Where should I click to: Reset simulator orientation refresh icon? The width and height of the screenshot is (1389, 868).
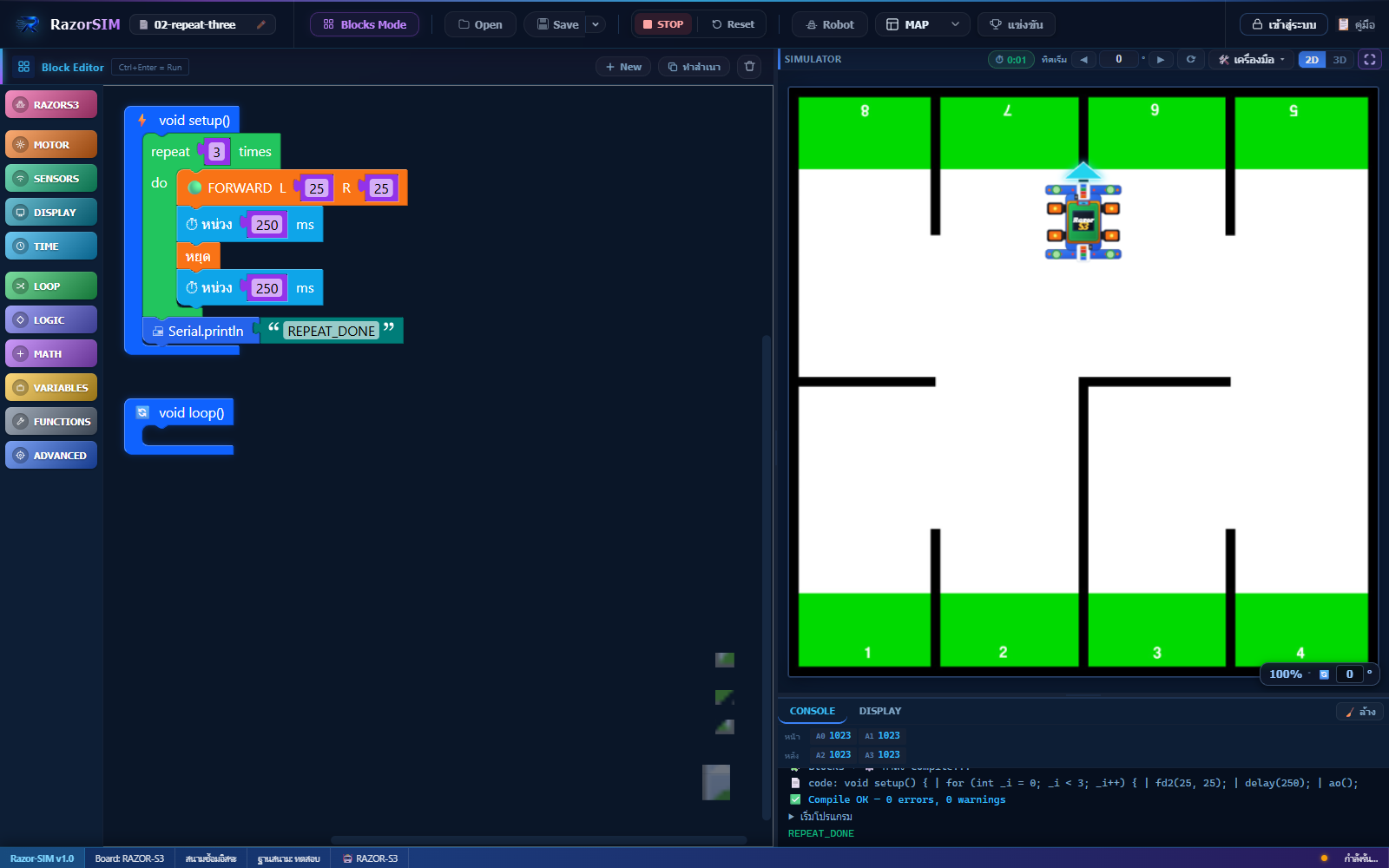[x=1191, y=60]
